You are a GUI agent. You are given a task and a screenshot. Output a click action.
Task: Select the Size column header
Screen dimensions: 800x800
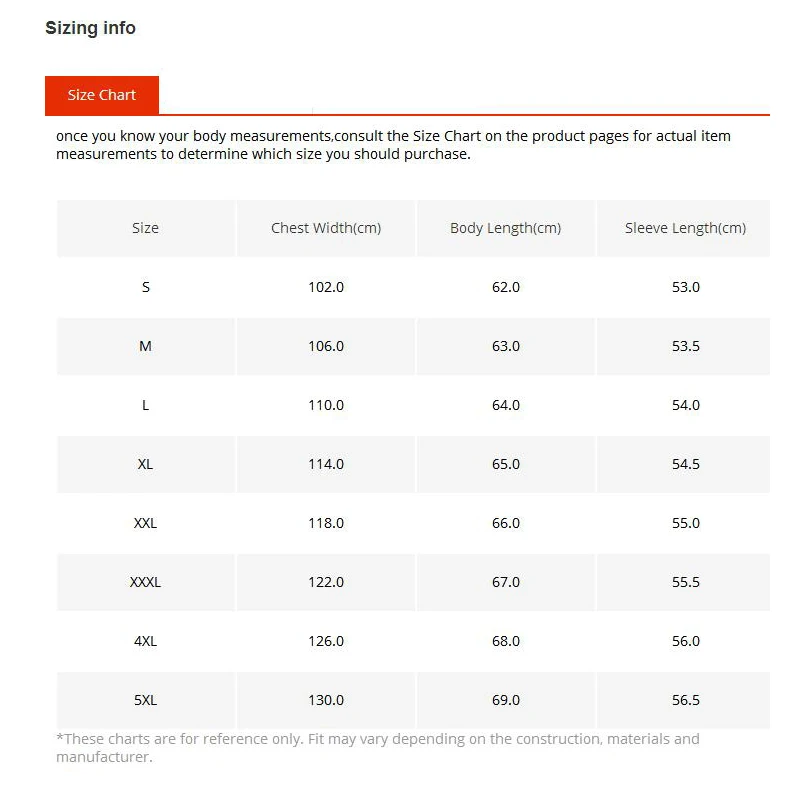(145, 228)
